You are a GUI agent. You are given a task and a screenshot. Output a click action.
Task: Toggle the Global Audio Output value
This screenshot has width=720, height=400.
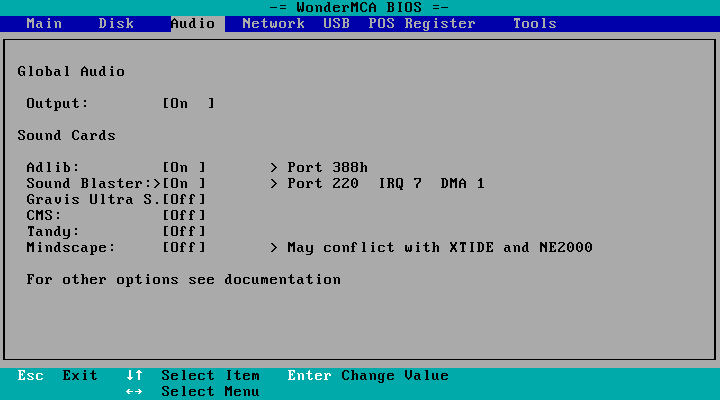tap(189, 103)
